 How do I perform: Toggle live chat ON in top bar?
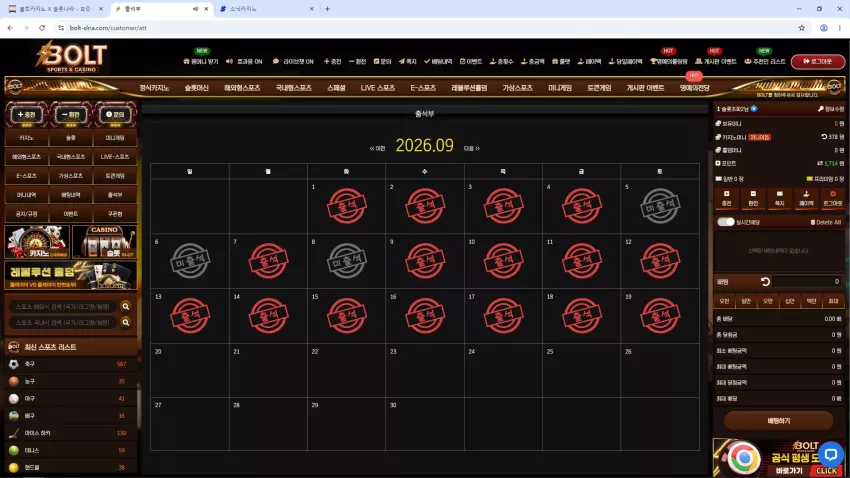click(293, 62)
